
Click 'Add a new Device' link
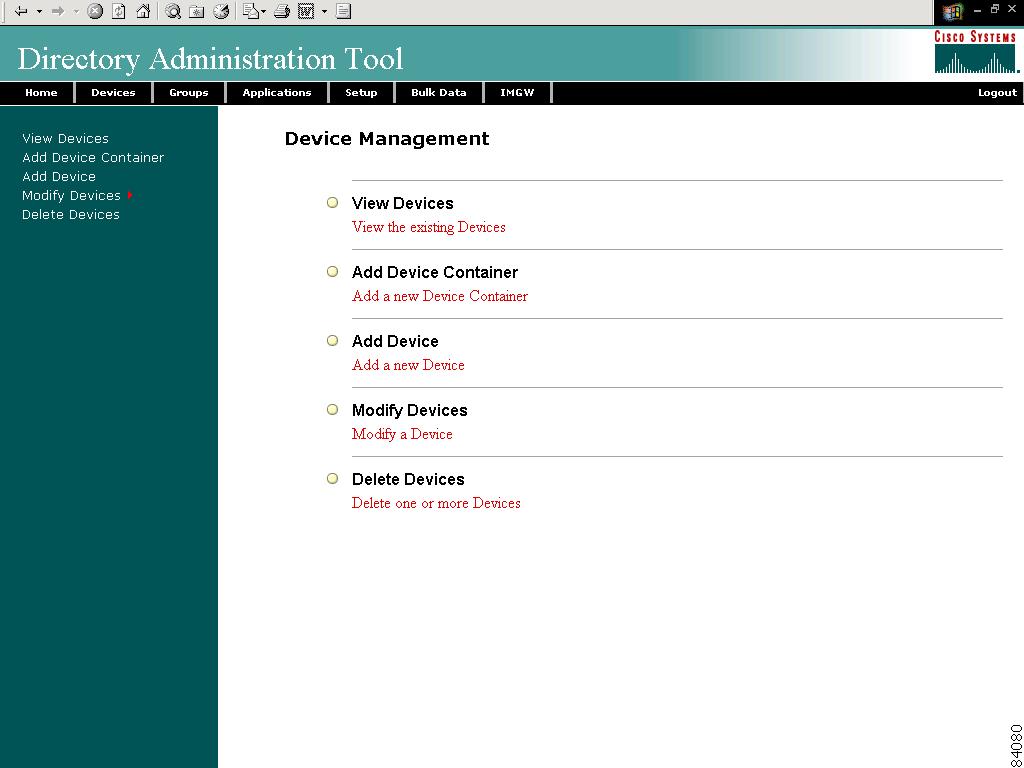[408, 365]
